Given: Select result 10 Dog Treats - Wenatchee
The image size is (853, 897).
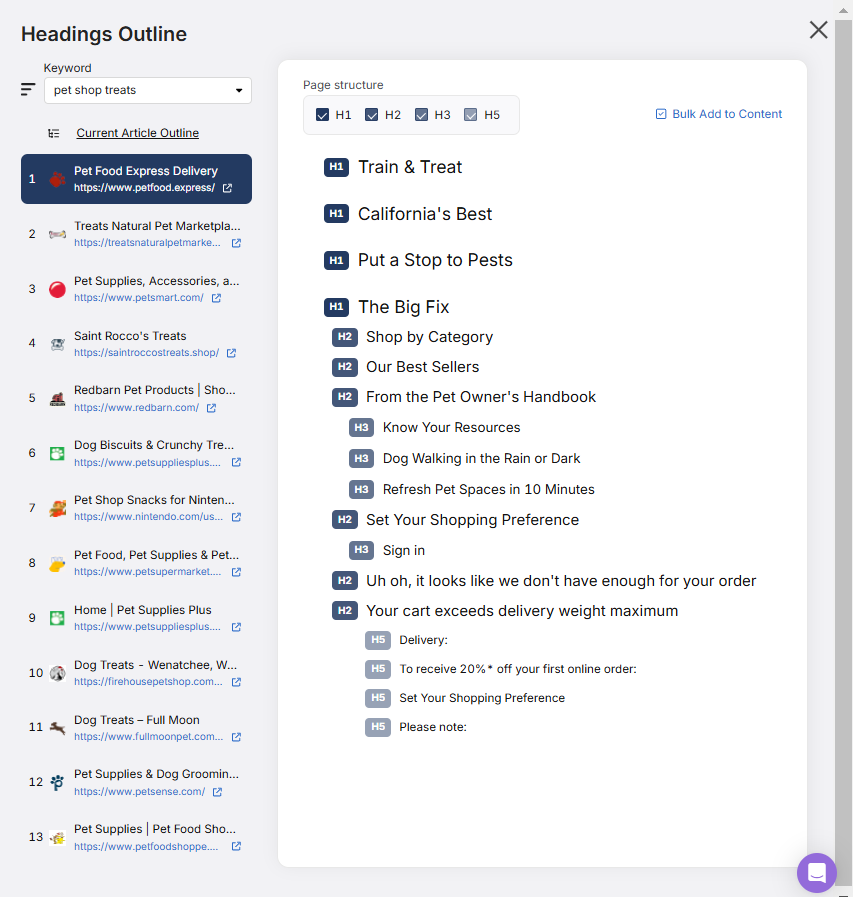Looking at the screenshot, I should tap(136, 673).
